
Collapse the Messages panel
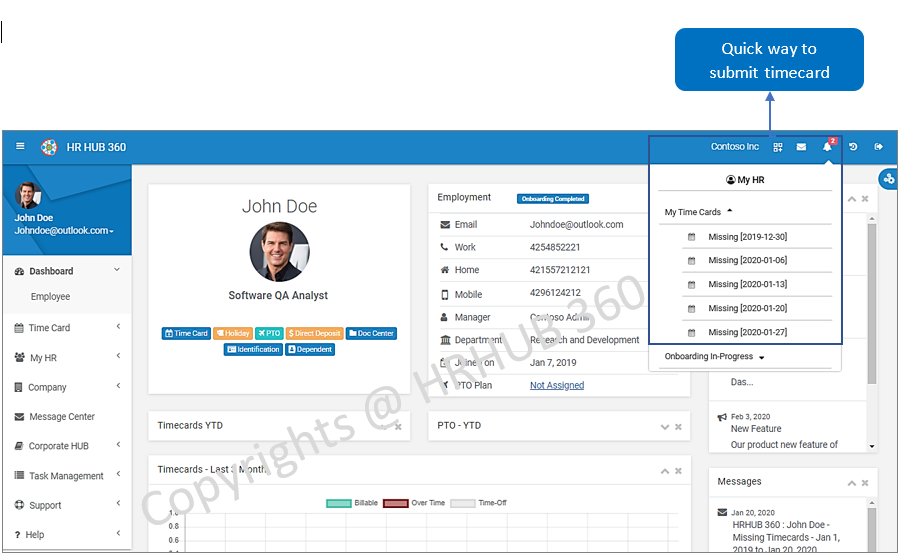click(852, 483)
